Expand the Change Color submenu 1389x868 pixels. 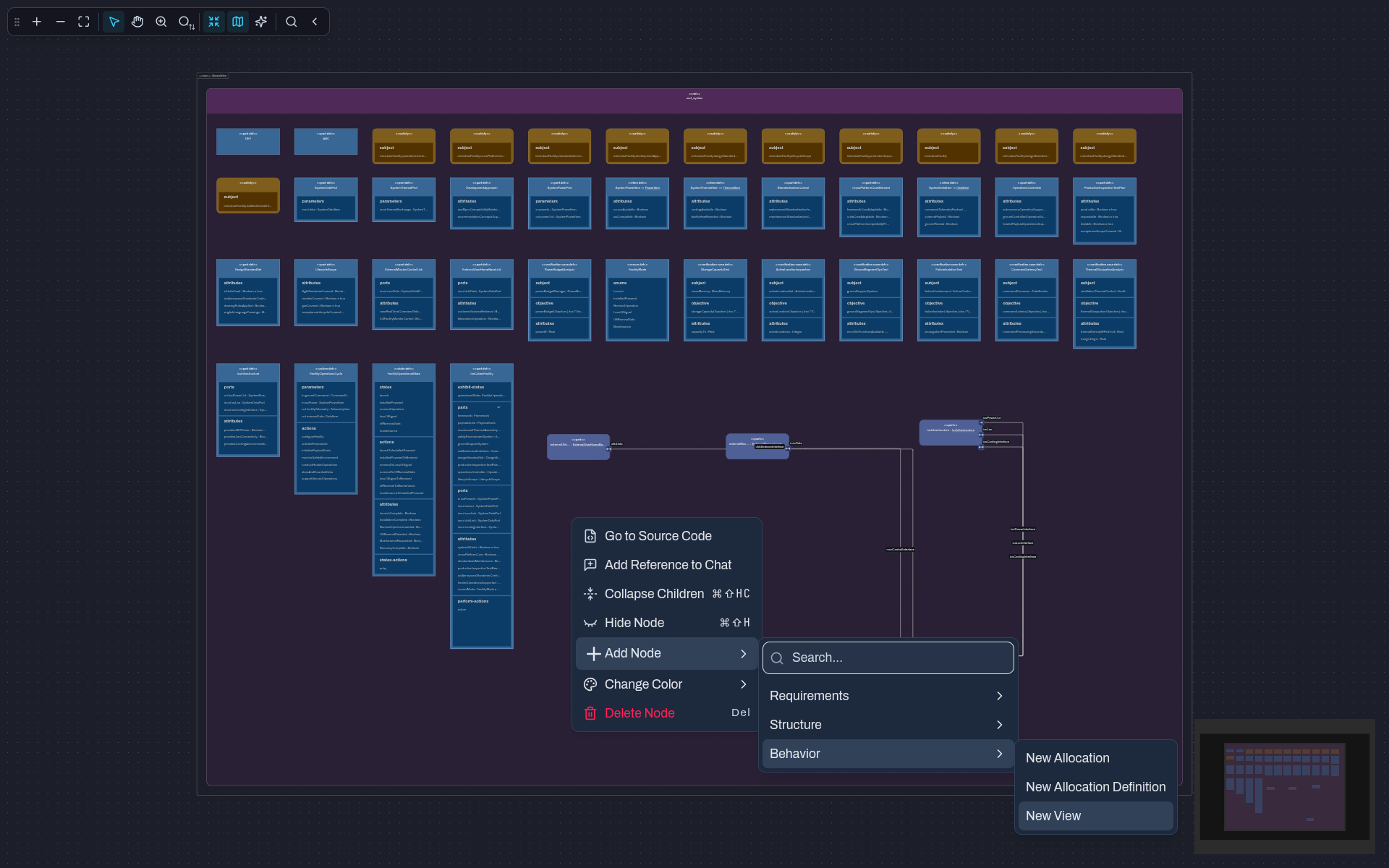coord(666,684)
